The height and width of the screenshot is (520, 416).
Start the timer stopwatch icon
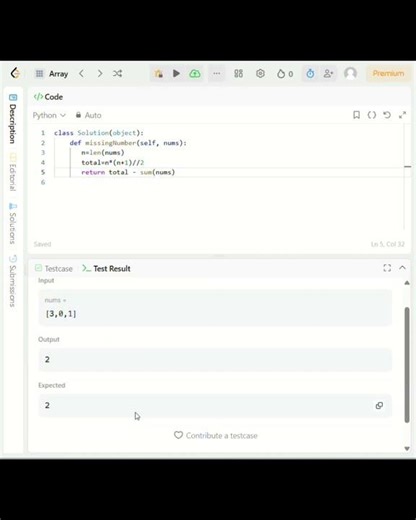[x=310, y=73]
